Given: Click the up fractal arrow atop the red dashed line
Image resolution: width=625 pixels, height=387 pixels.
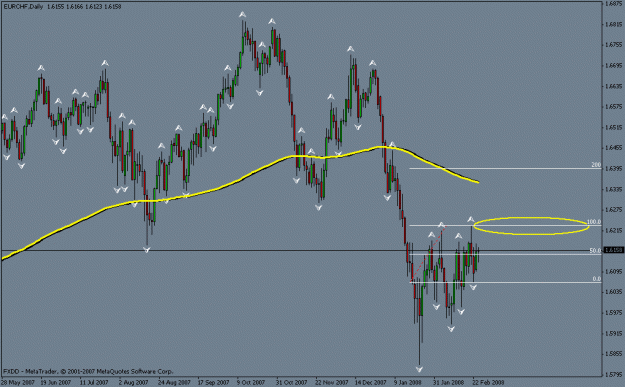Looking at the screenshot, I should pos(442,225).
